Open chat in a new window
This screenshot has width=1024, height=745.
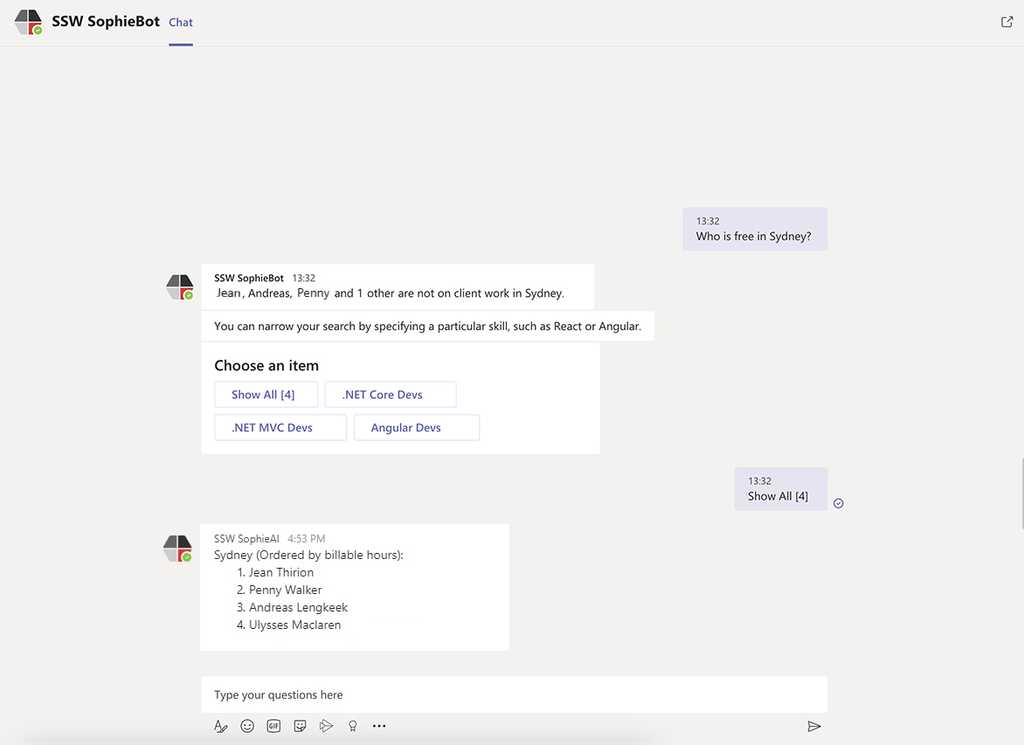pyautogui.click(x=1007, y=21)
